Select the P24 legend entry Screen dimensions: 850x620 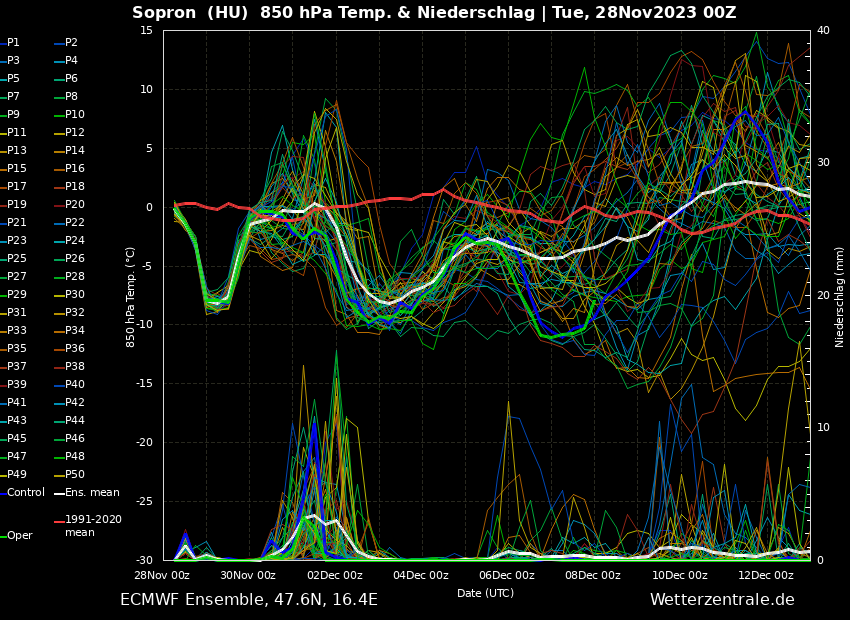coord(74,241)
